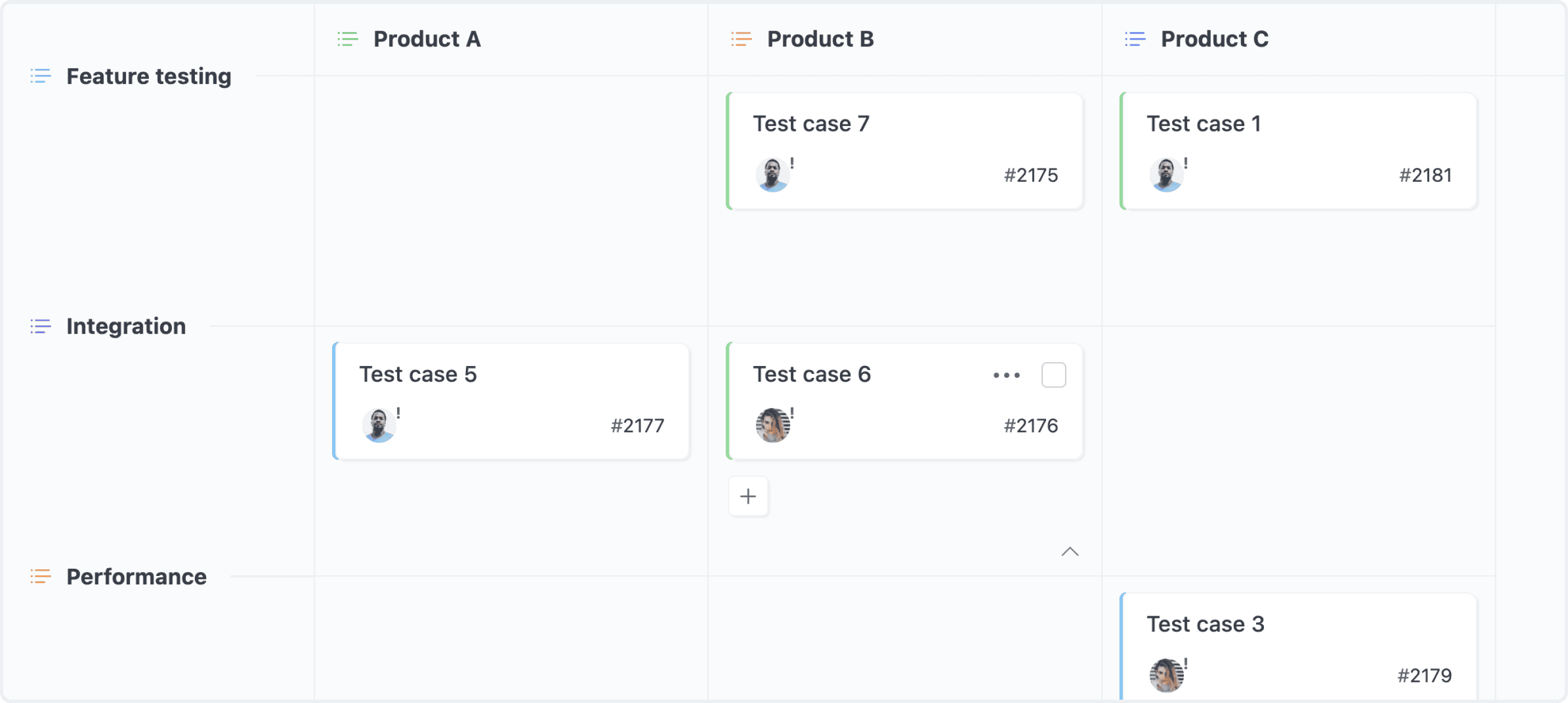Click the assignee avatar on Test case 1

1166,175
